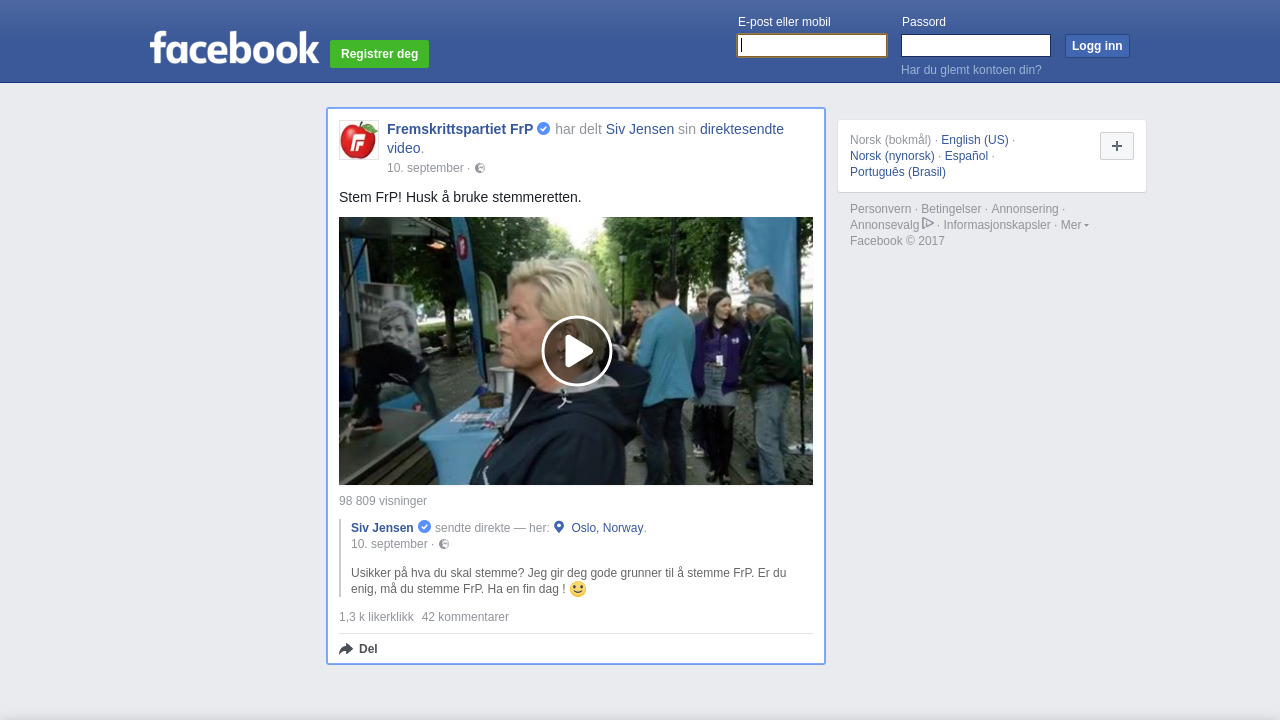1280x720 pixels.
Task: Open the Oslo, Norway location link
Action: (x=607, y=528)
